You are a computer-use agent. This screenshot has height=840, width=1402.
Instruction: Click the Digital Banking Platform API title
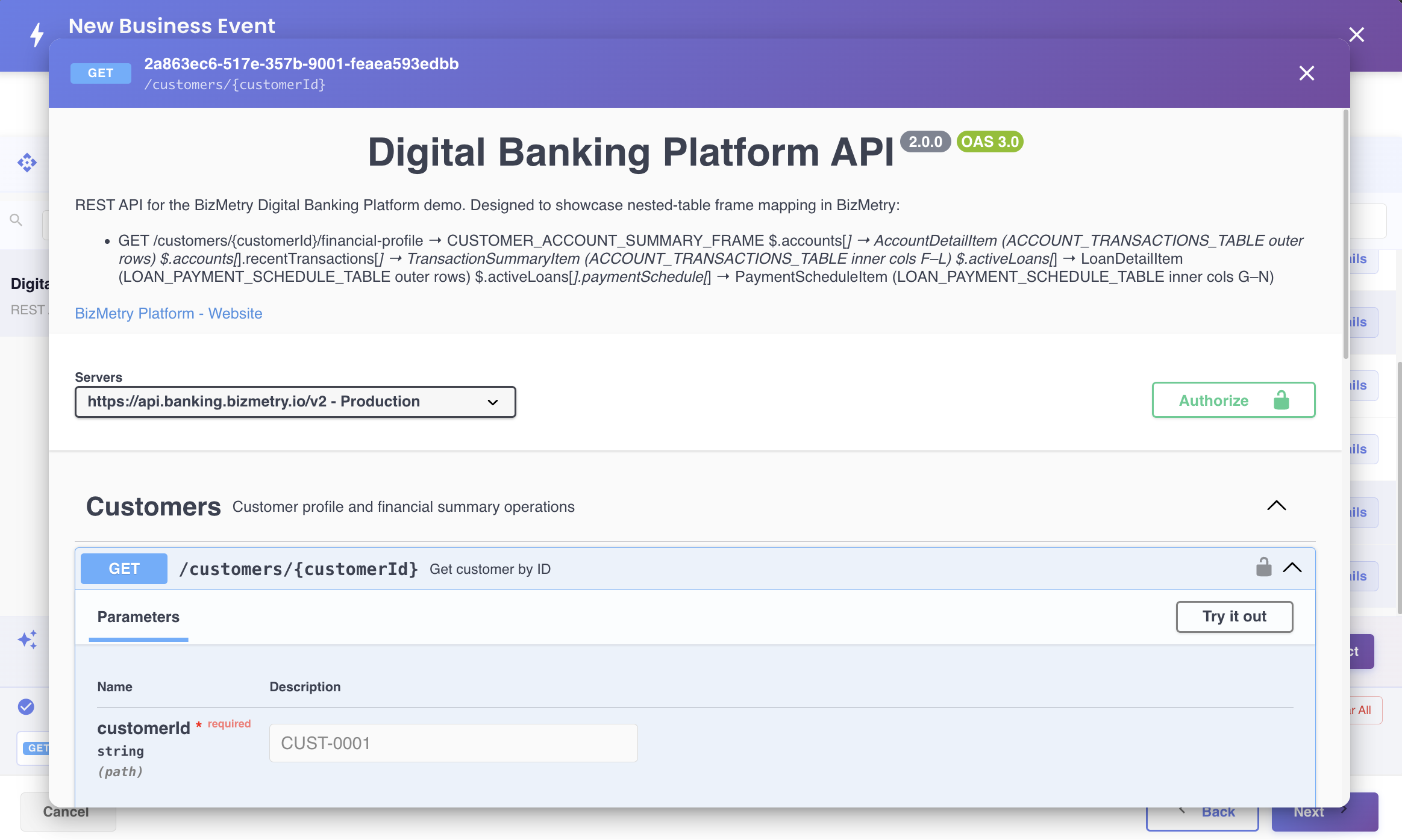click(631, 152)
